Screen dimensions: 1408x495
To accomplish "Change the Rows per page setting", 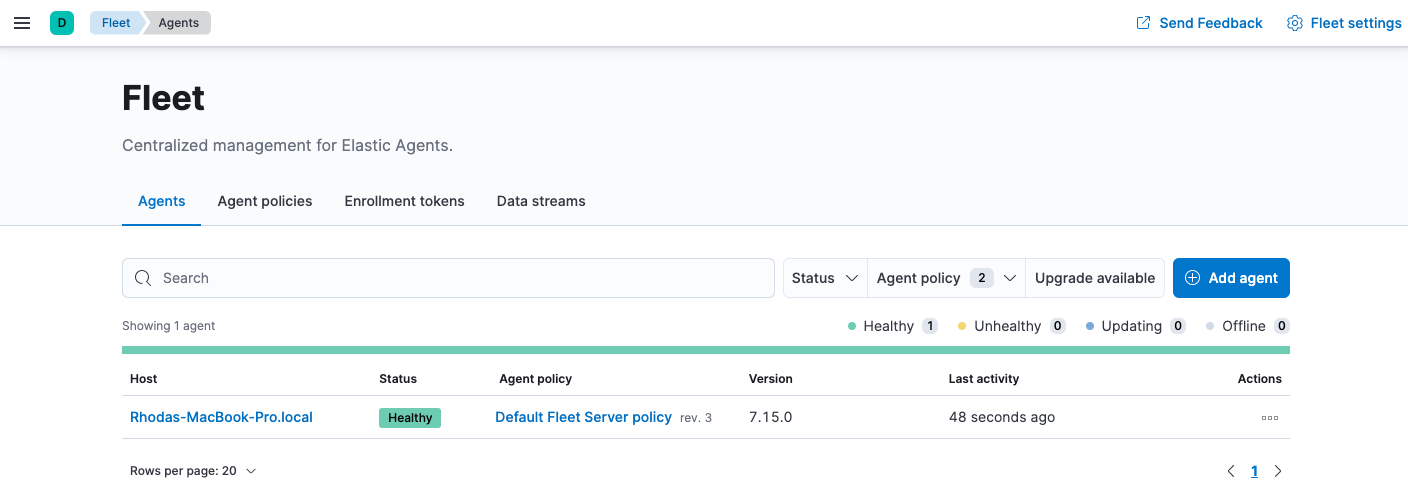I will coord(193,471).
